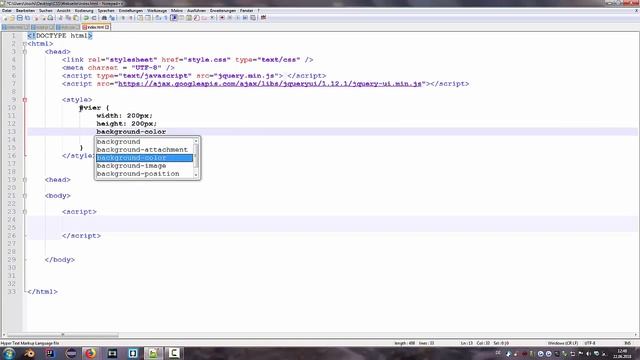Open the Fenster menu
The width and height of the screenshot is (640, 360).
click(x=246, y=11)
